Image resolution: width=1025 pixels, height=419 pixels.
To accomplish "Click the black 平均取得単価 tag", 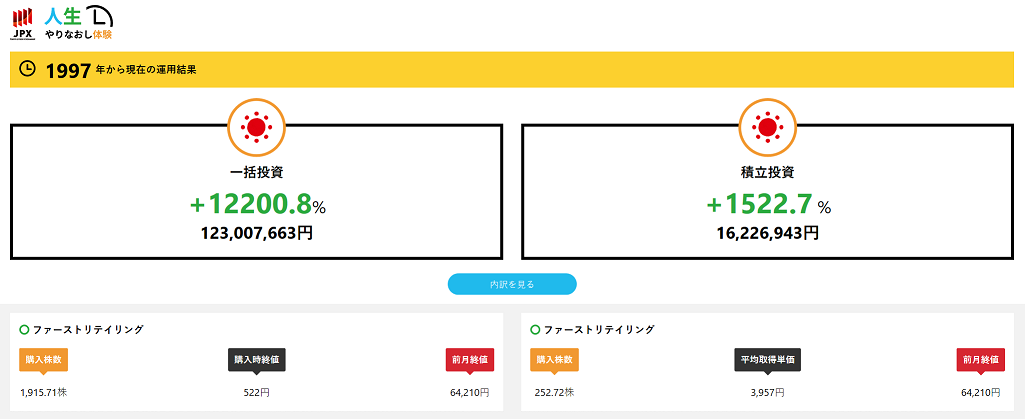I will click(x=768, y=360).
